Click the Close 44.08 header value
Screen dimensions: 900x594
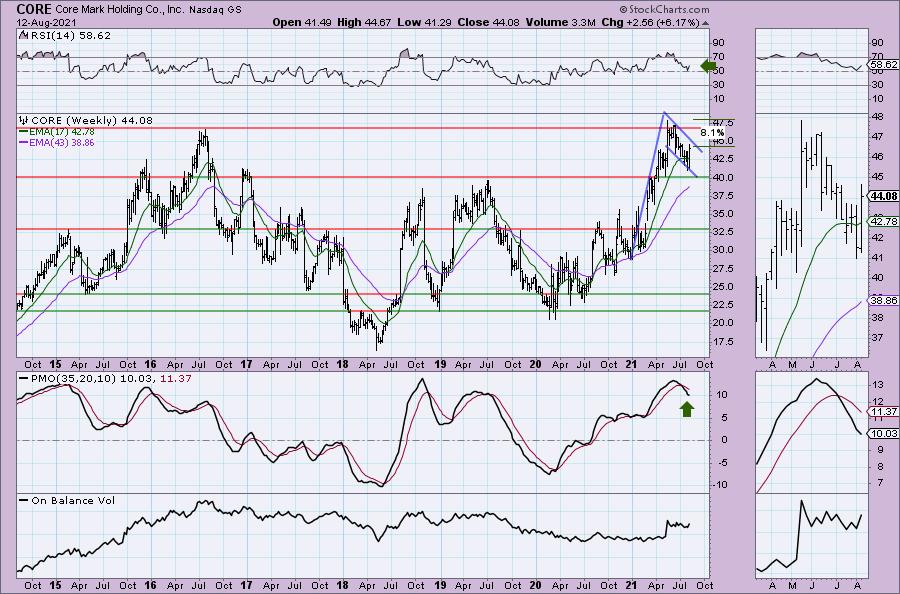489,22
